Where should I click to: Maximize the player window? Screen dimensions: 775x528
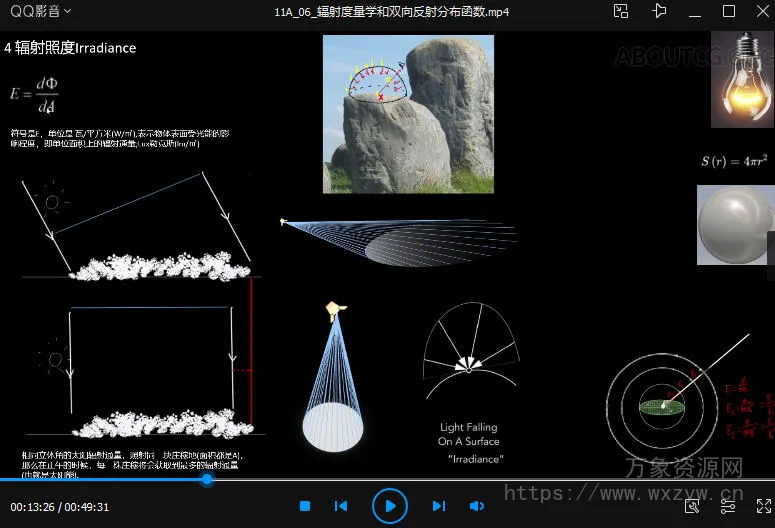[x=728, y=12]
